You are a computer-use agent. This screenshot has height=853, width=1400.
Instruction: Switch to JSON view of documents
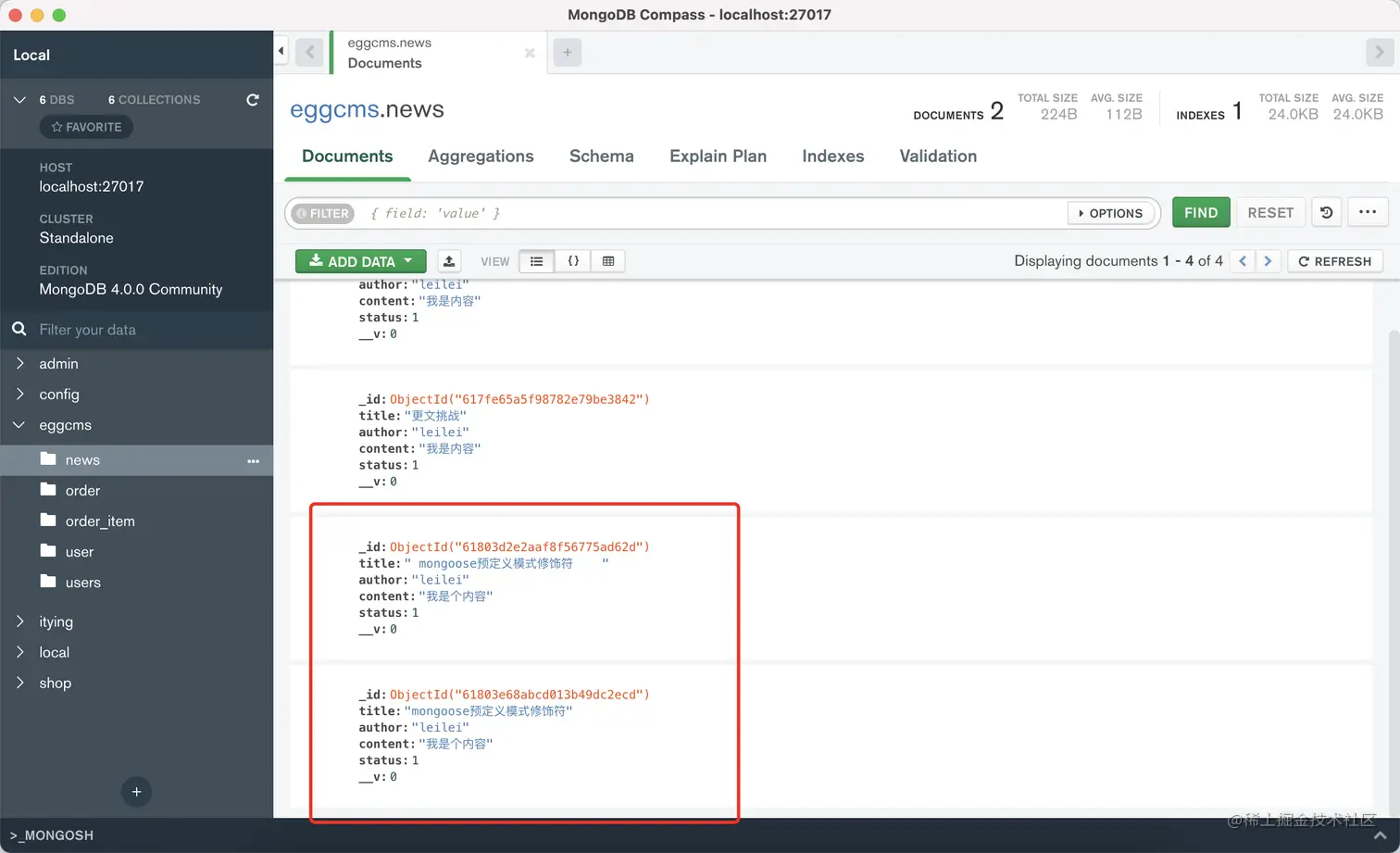point(573,261)
